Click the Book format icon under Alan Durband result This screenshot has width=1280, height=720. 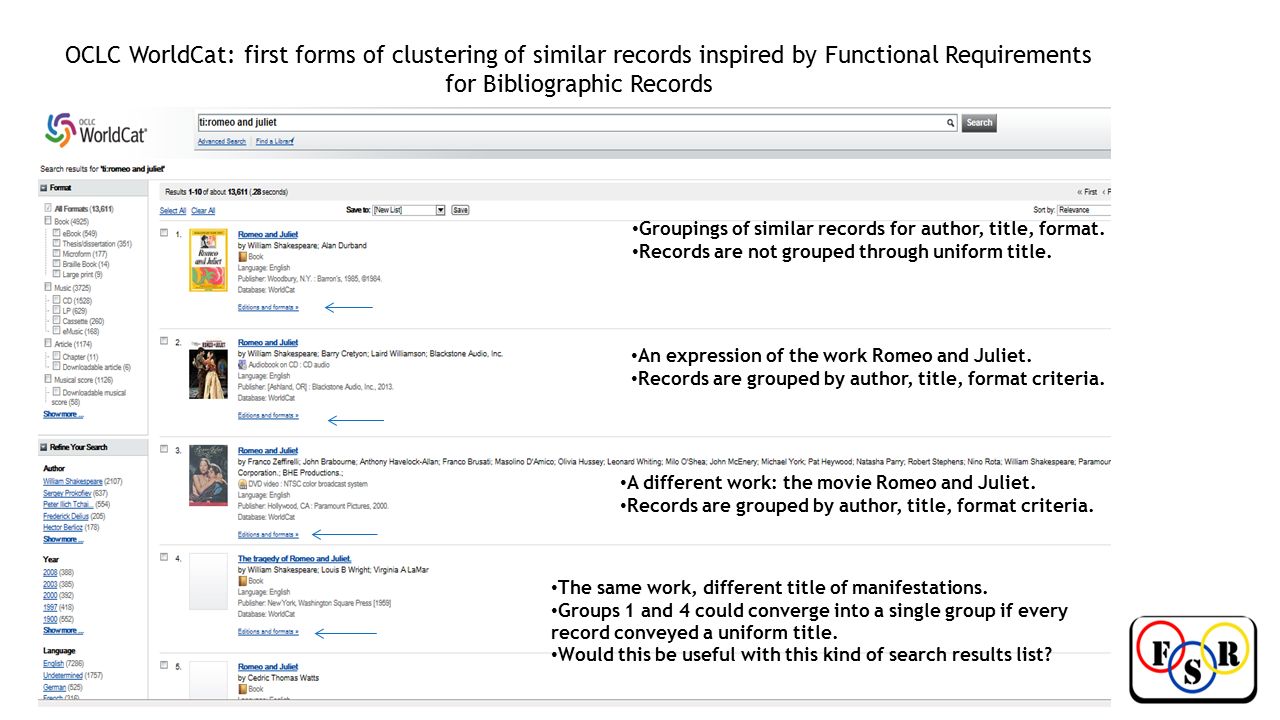click(242, 257)
